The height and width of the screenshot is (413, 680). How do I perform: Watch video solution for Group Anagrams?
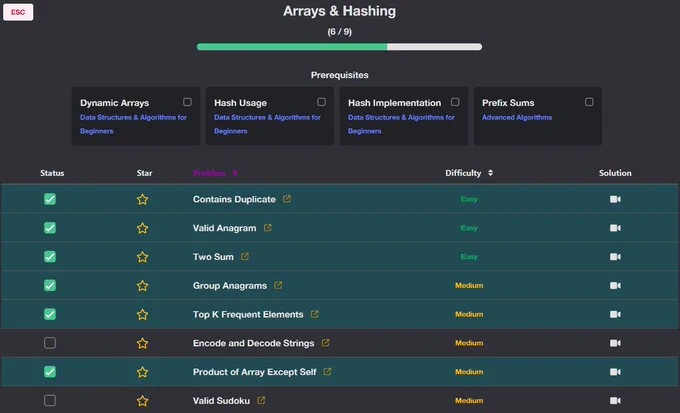[615, 285]
